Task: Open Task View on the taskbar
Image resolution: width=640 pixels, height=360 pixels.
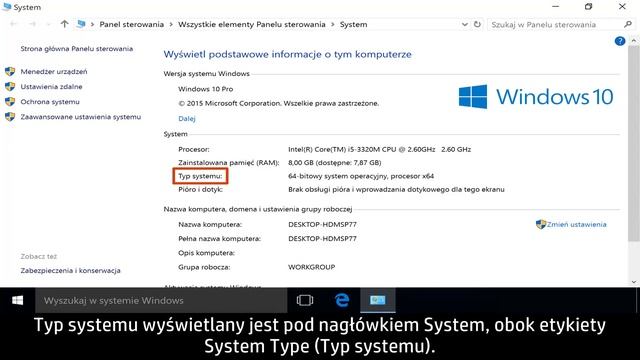Action: click(x=305, y=300)
